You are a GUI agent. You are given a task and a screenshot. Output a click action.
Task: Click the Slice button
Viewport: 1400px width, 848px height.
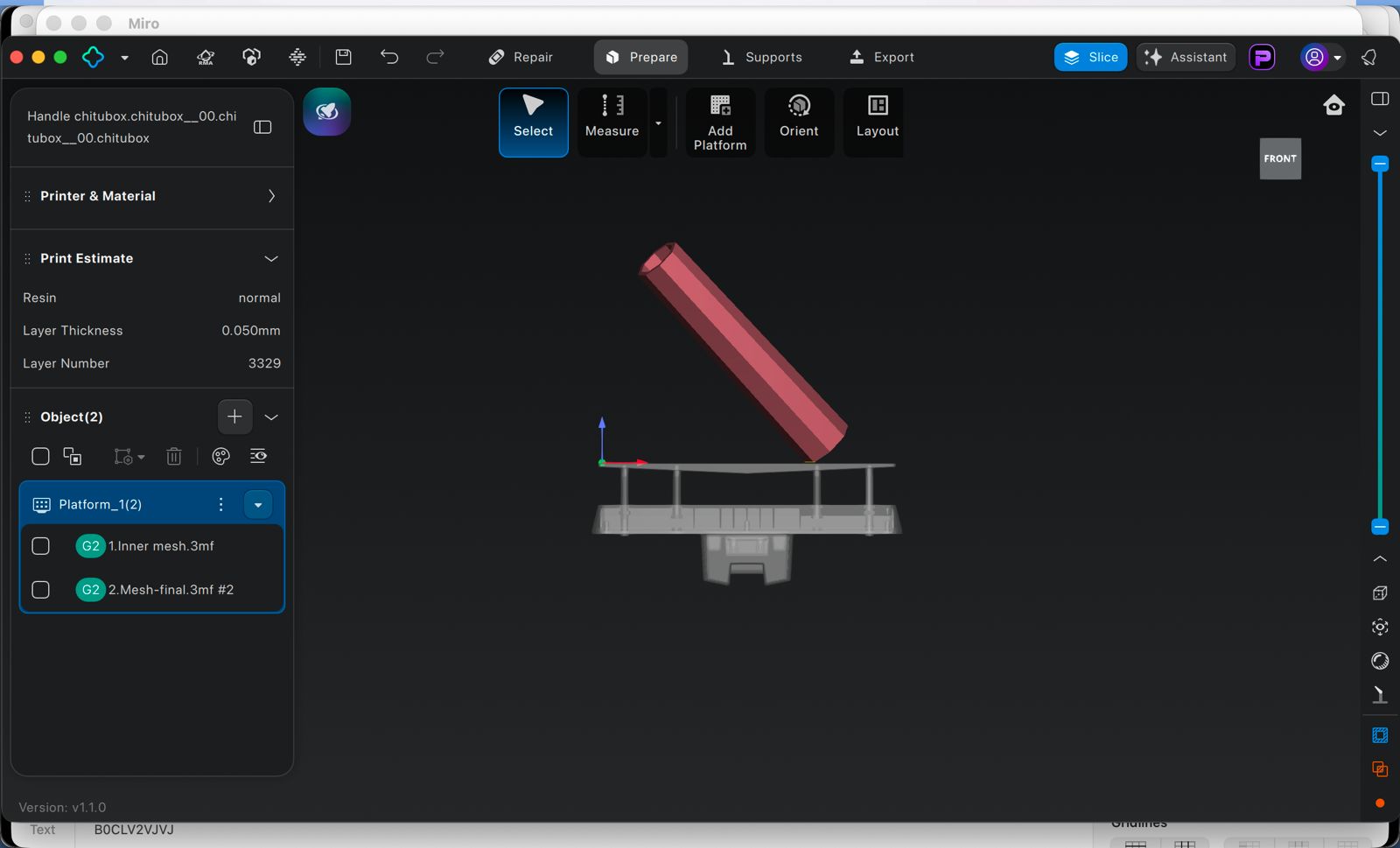pos(1090,57)
